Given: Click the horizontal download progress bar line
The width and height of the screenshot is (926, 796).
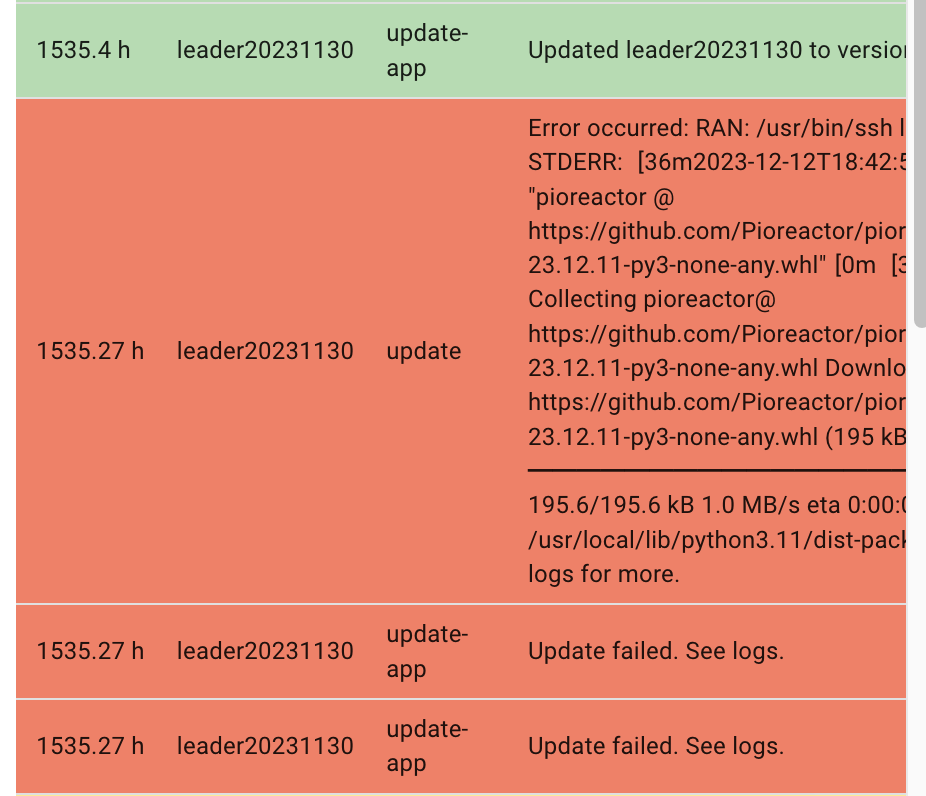Looking at the screenshot, I should [x=717, y=471].
